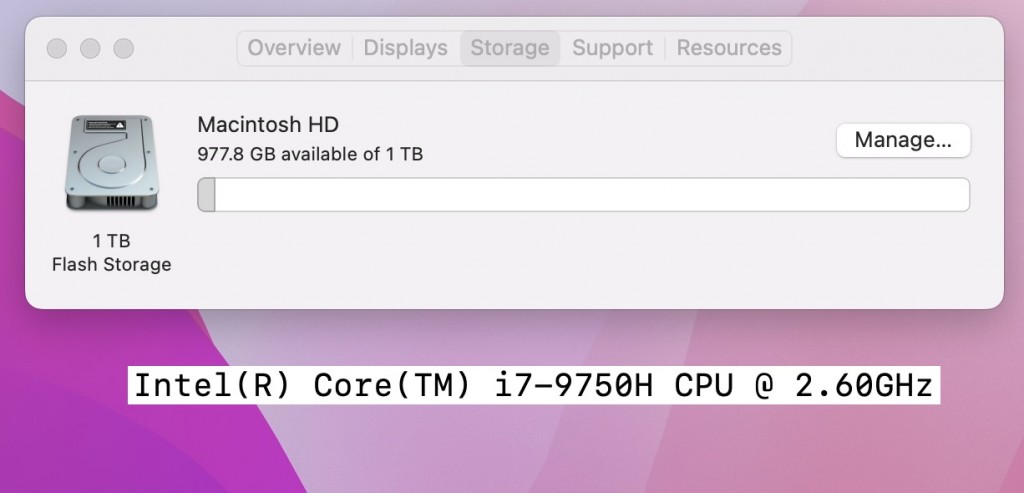
Task: Click the window zoom button
Action: click(x=123, y=48)
